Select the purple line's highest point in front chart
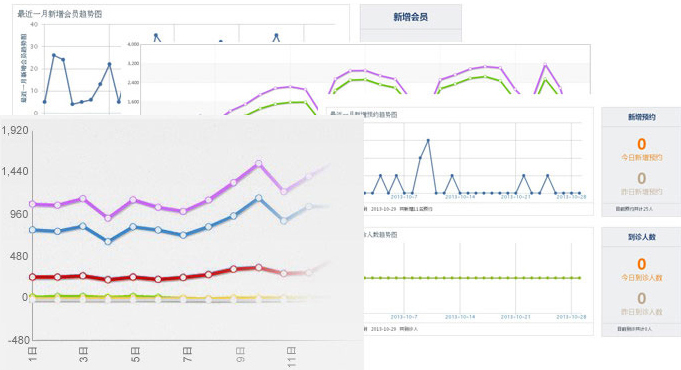 point(259,163)
